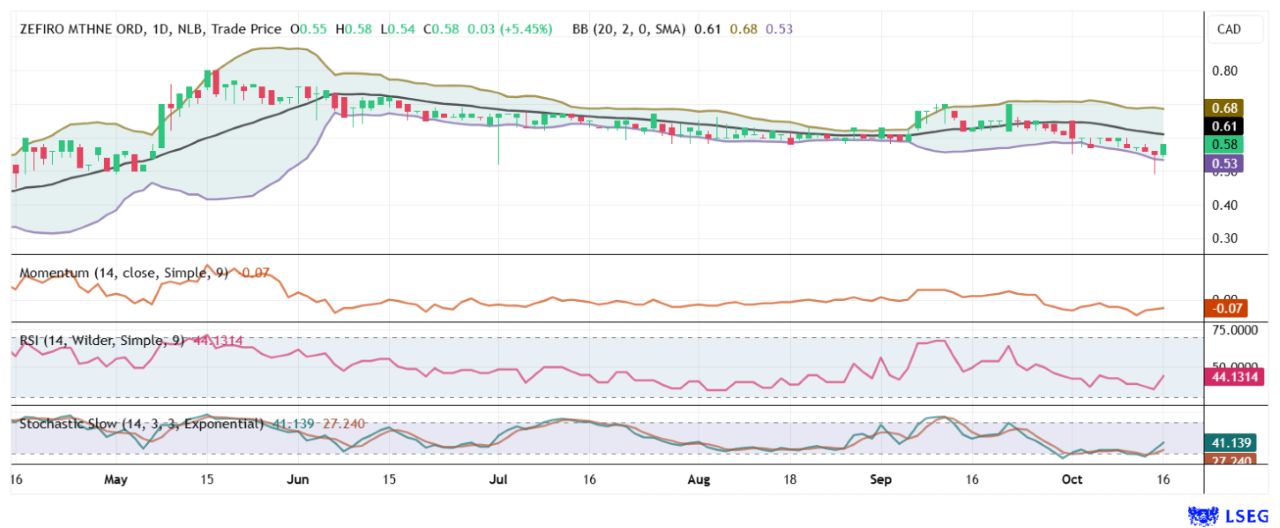Click the CAD currency button
Viewport: 1280px width, 528px height.
pyautogui.click(x=1228, y=29)
